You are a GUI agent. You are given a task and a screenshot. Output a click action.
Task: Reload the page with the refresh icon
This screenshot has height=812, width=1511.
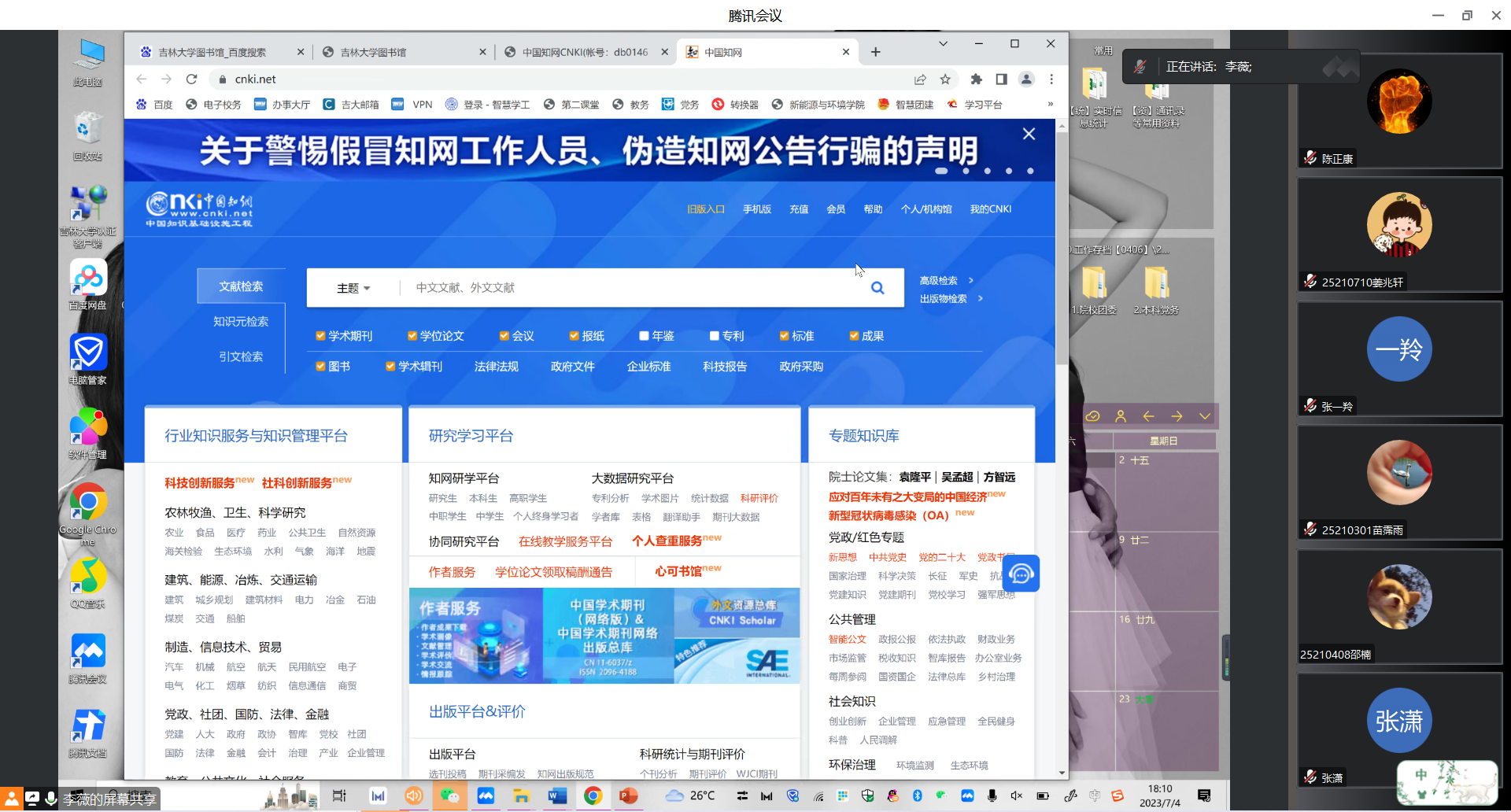(x=191, y=79)
